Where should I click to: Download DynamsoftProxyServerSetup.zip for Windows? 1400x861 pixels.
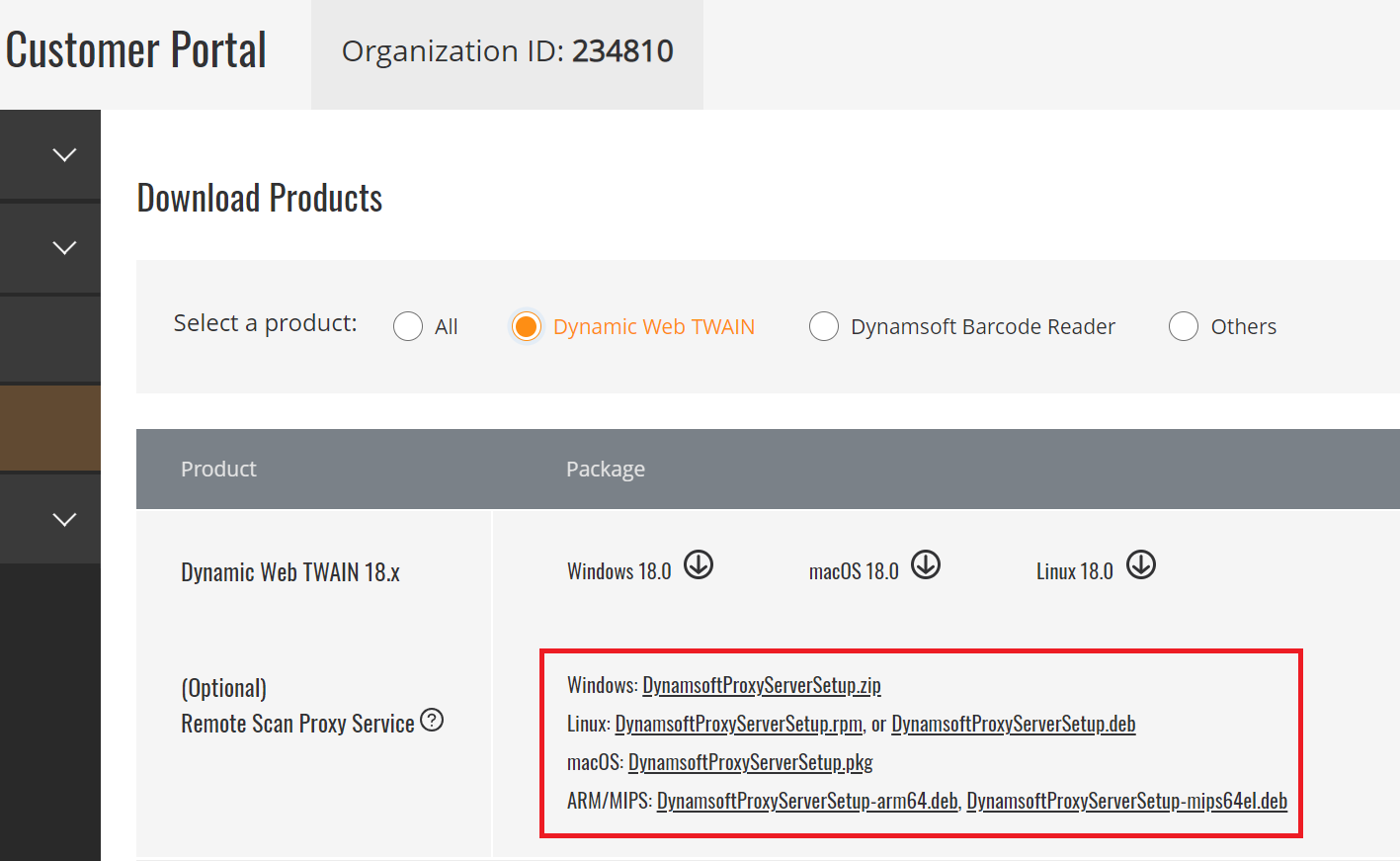pyautogui.click(x=761, y=685)
